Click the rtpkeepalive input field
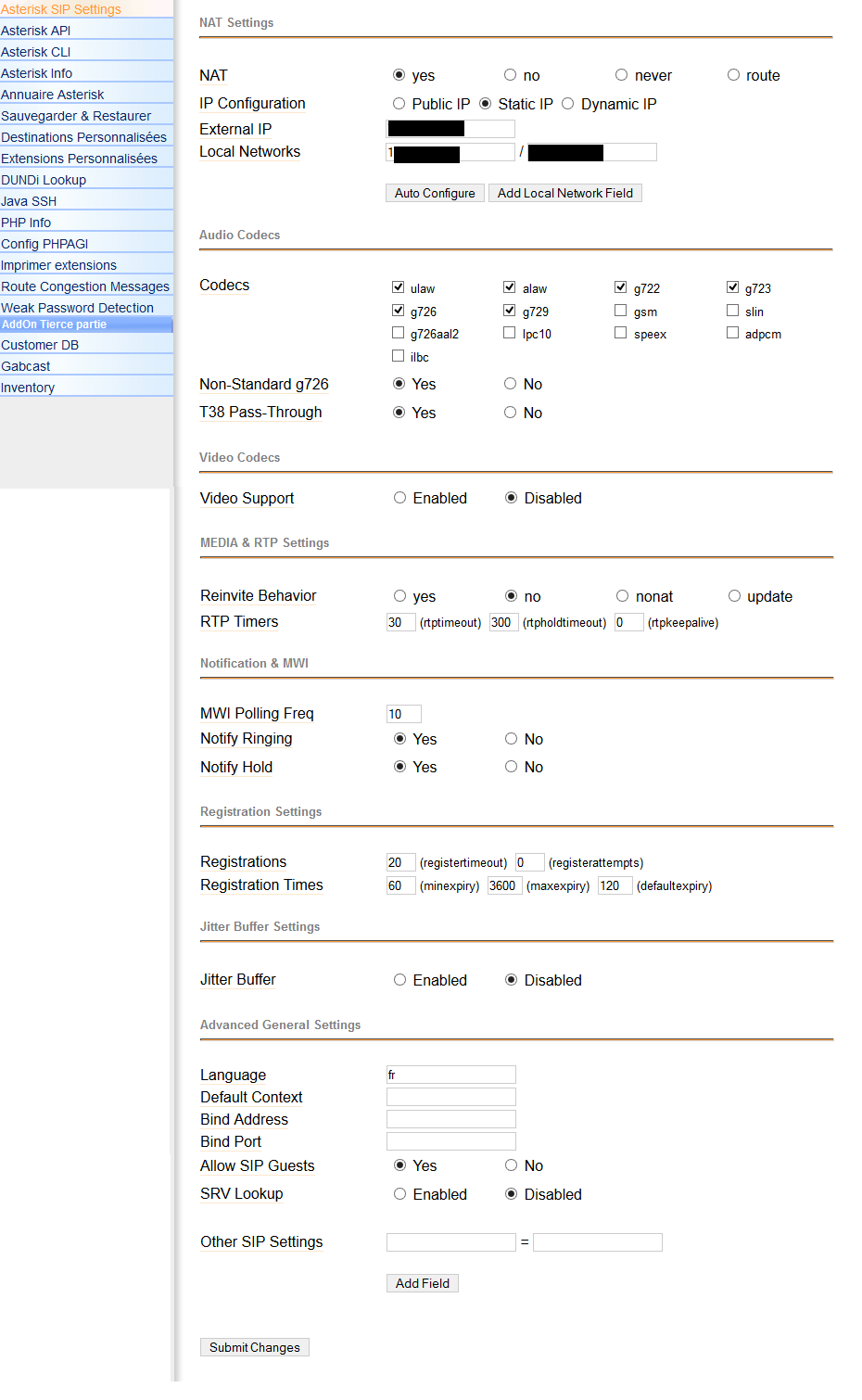The image size is (862, 1400). tap(629, 622)
